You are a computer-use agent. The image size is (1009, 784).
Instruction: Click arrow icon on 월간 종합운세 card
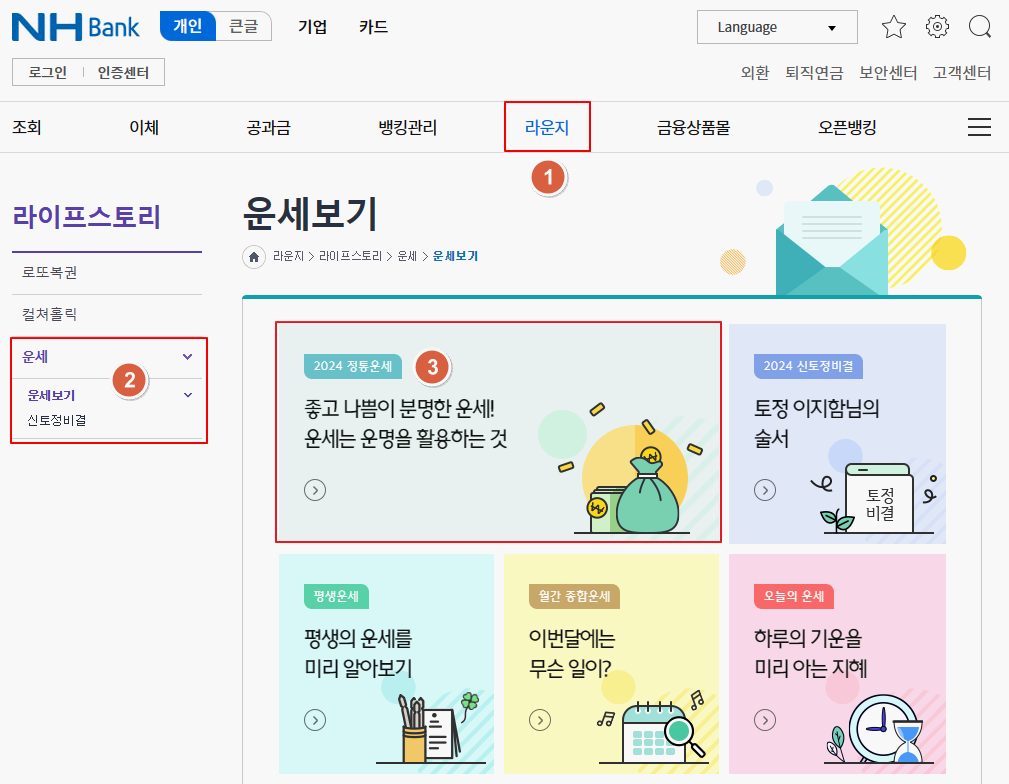click(x=540, y=720)
